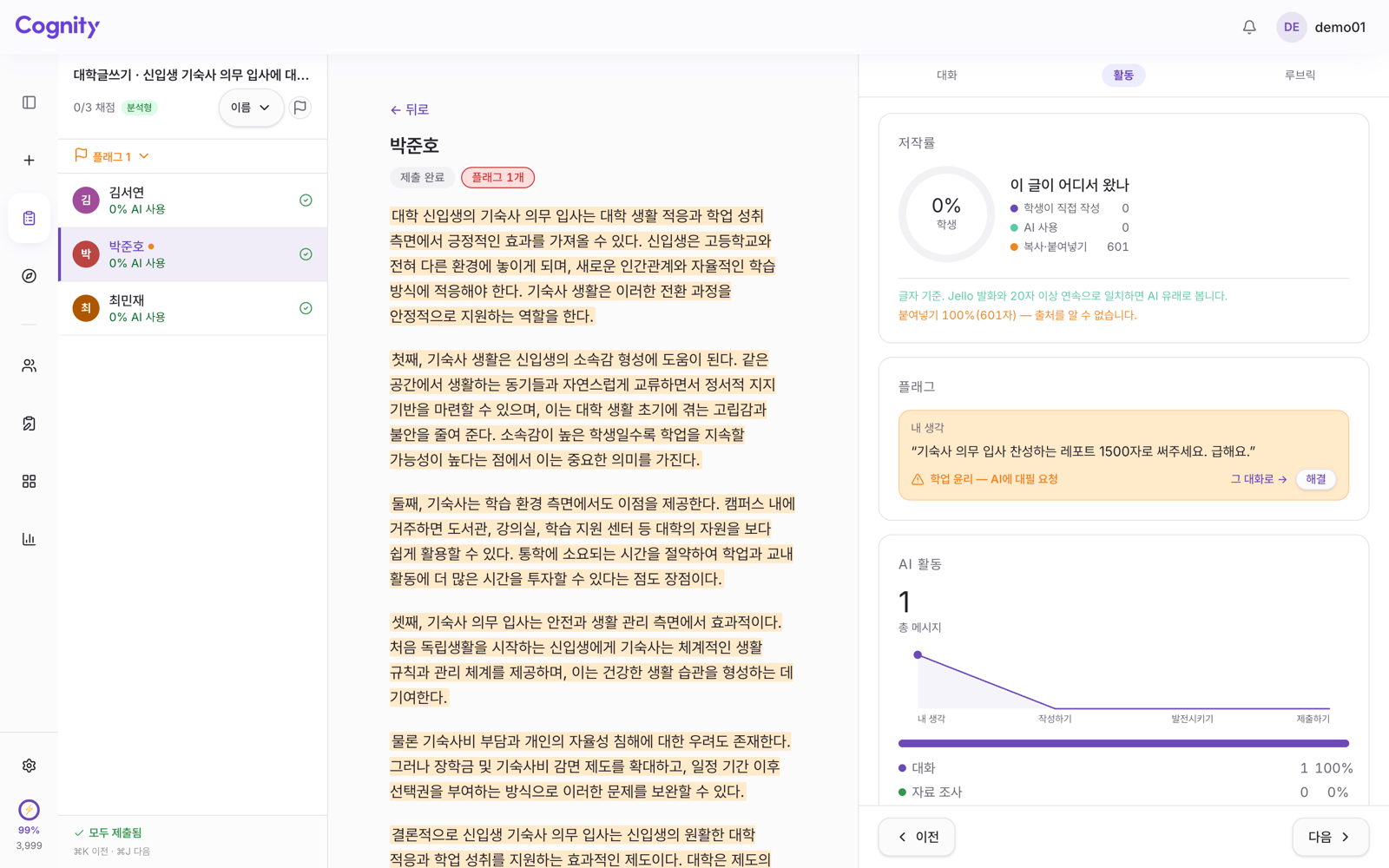The height and width of the screenshot is (868, 1389).
Task: Click the plus icon in the sidebar
Action: point(29,161)
